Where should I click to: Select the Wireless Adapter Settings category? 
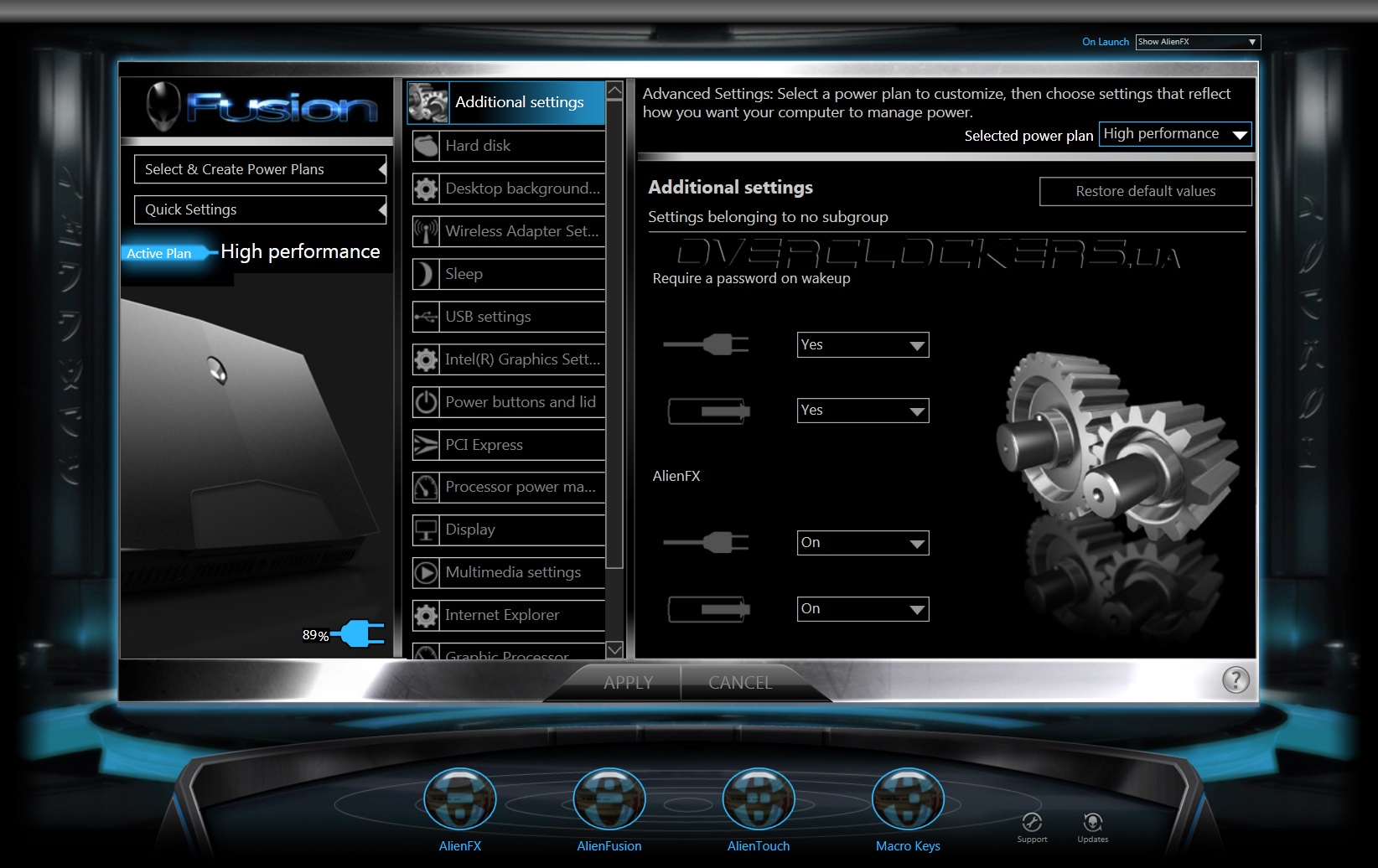pos(509,231)
